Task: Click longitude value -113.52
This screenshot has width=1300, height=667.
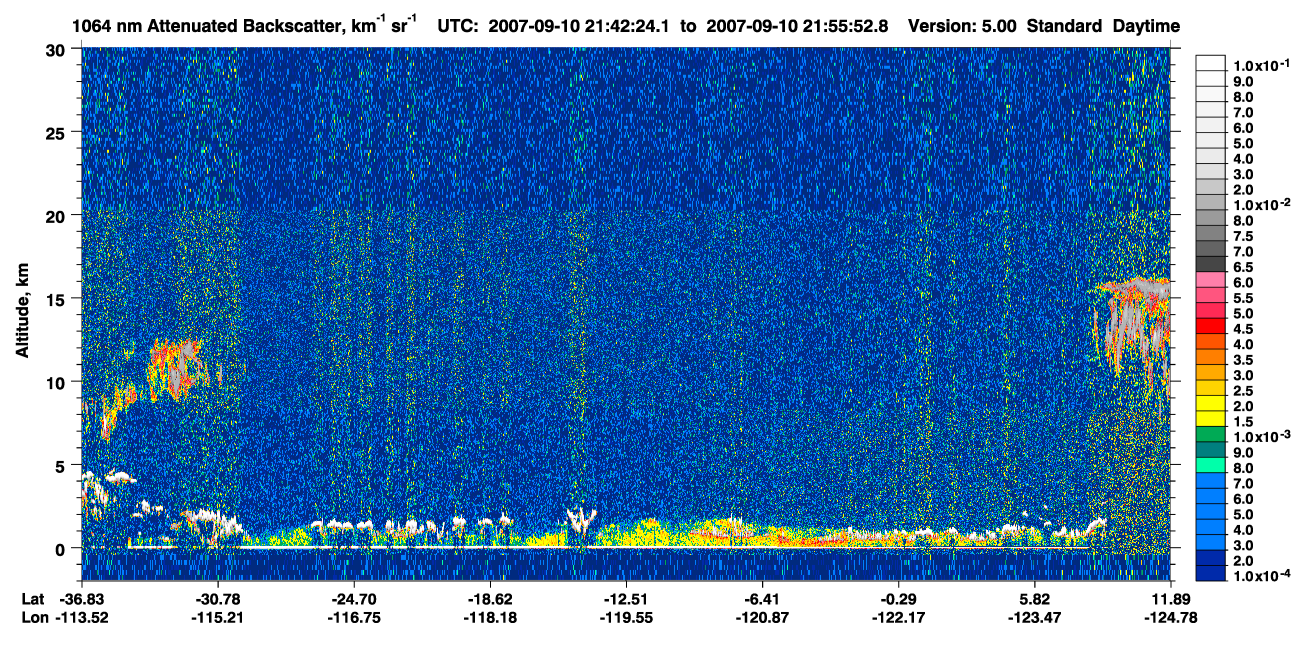Action: click(81, 617)
